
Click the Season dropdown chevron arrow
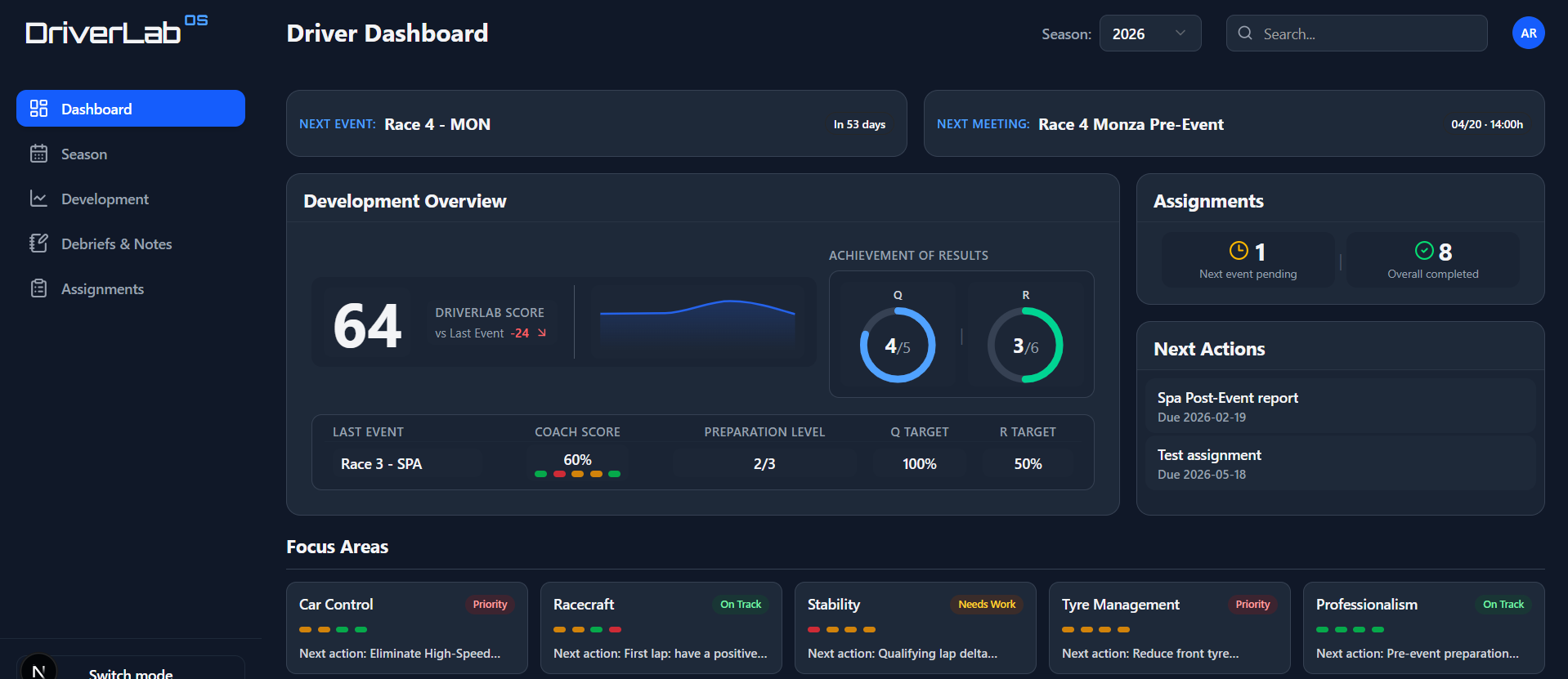click(x=1180, y=34)
